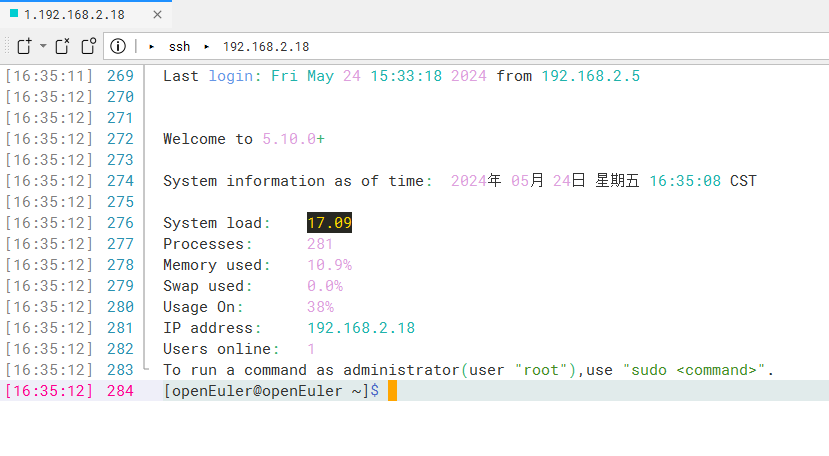This screenshot has width=829, height=456.
Task: Click the line number 269
Action: 121,76
